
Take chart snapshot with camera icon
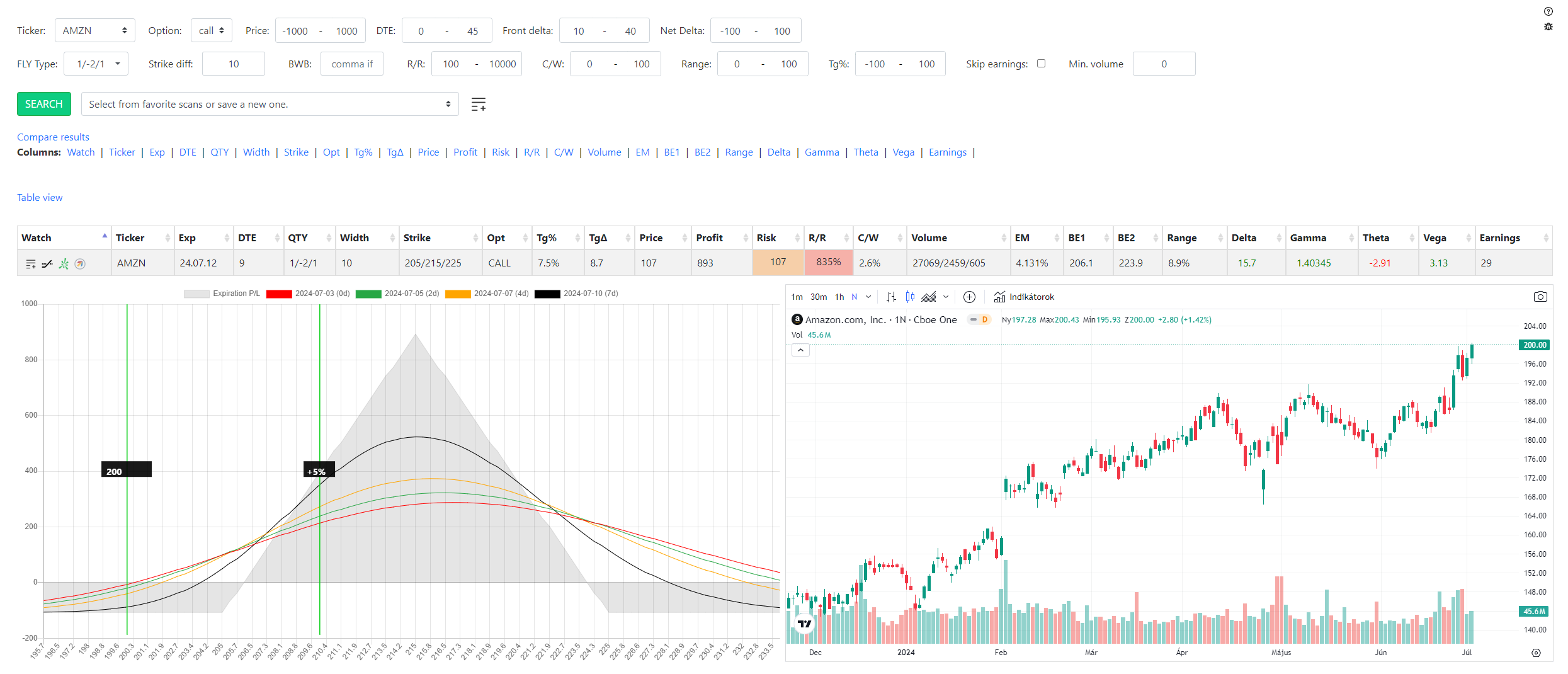(1540, 297)
